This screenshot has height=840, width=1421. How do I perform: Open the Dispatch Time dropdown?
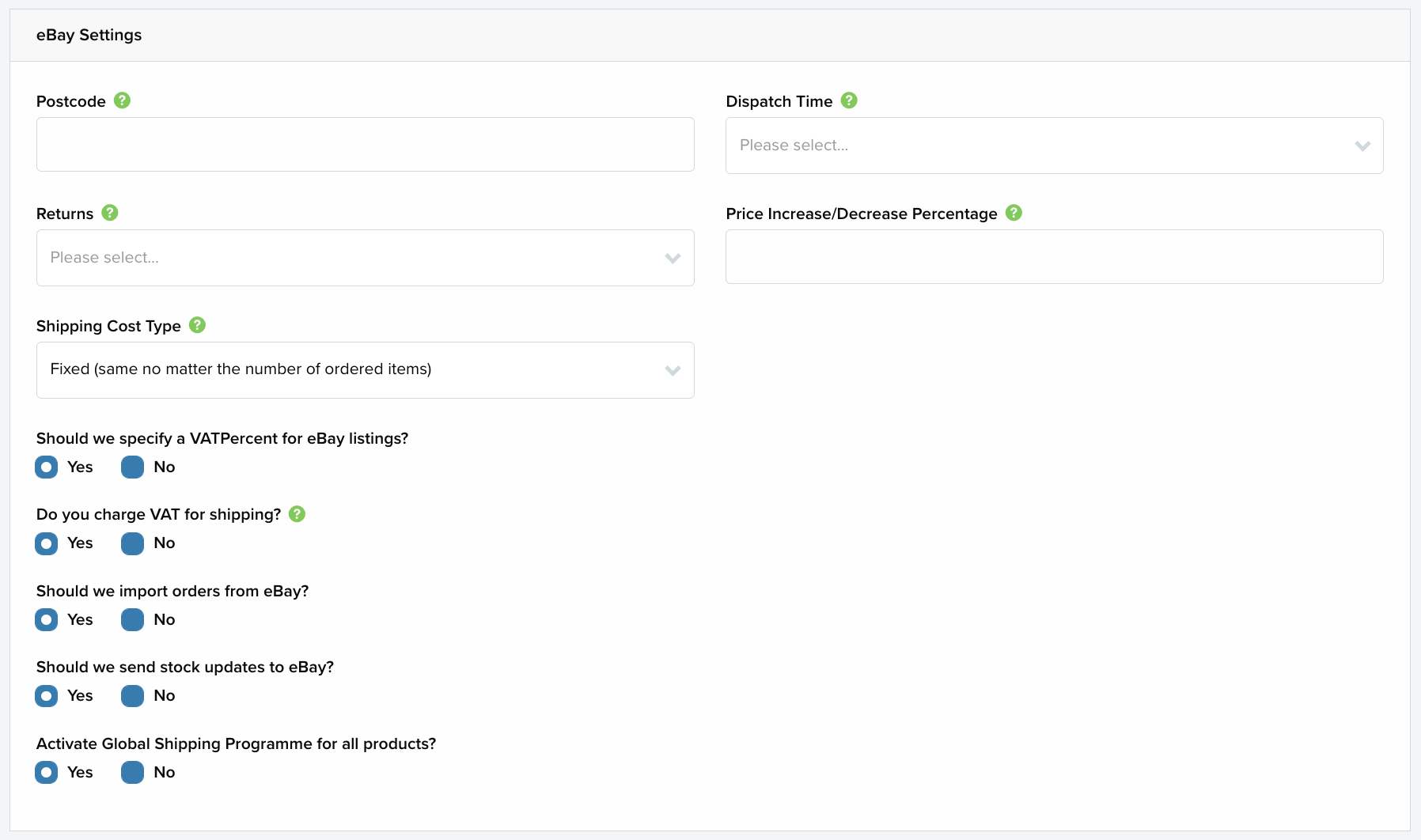pyautogui.click(x=1055, y=146)
